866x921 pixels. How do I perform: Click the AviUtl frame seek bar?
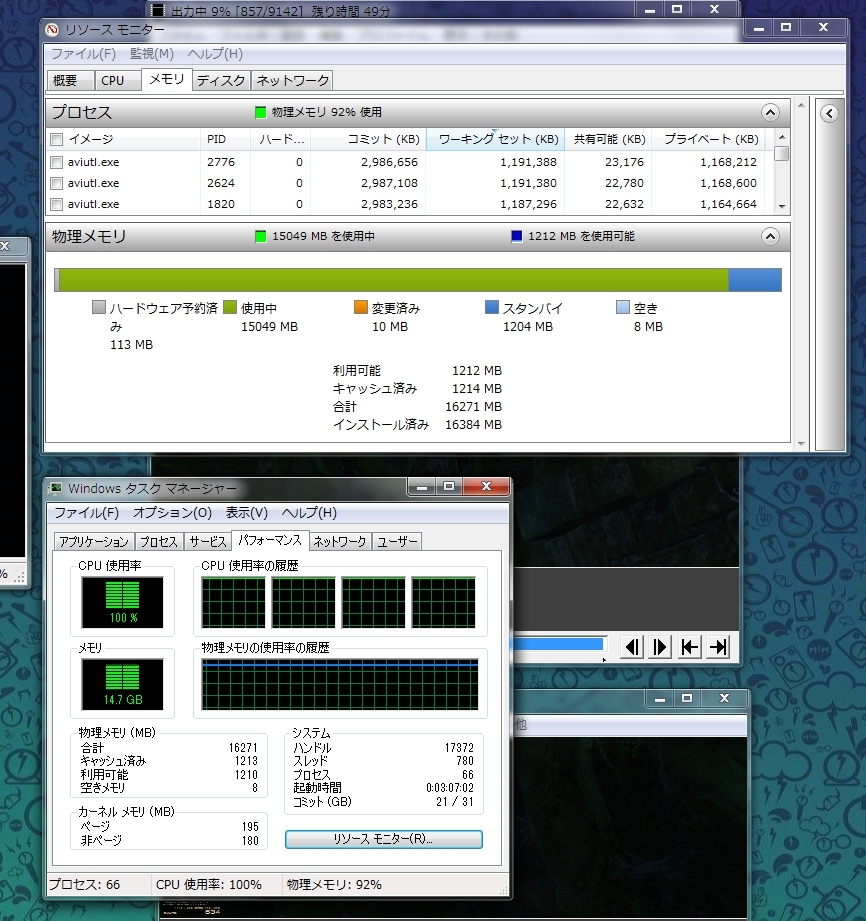pos(558,645)
